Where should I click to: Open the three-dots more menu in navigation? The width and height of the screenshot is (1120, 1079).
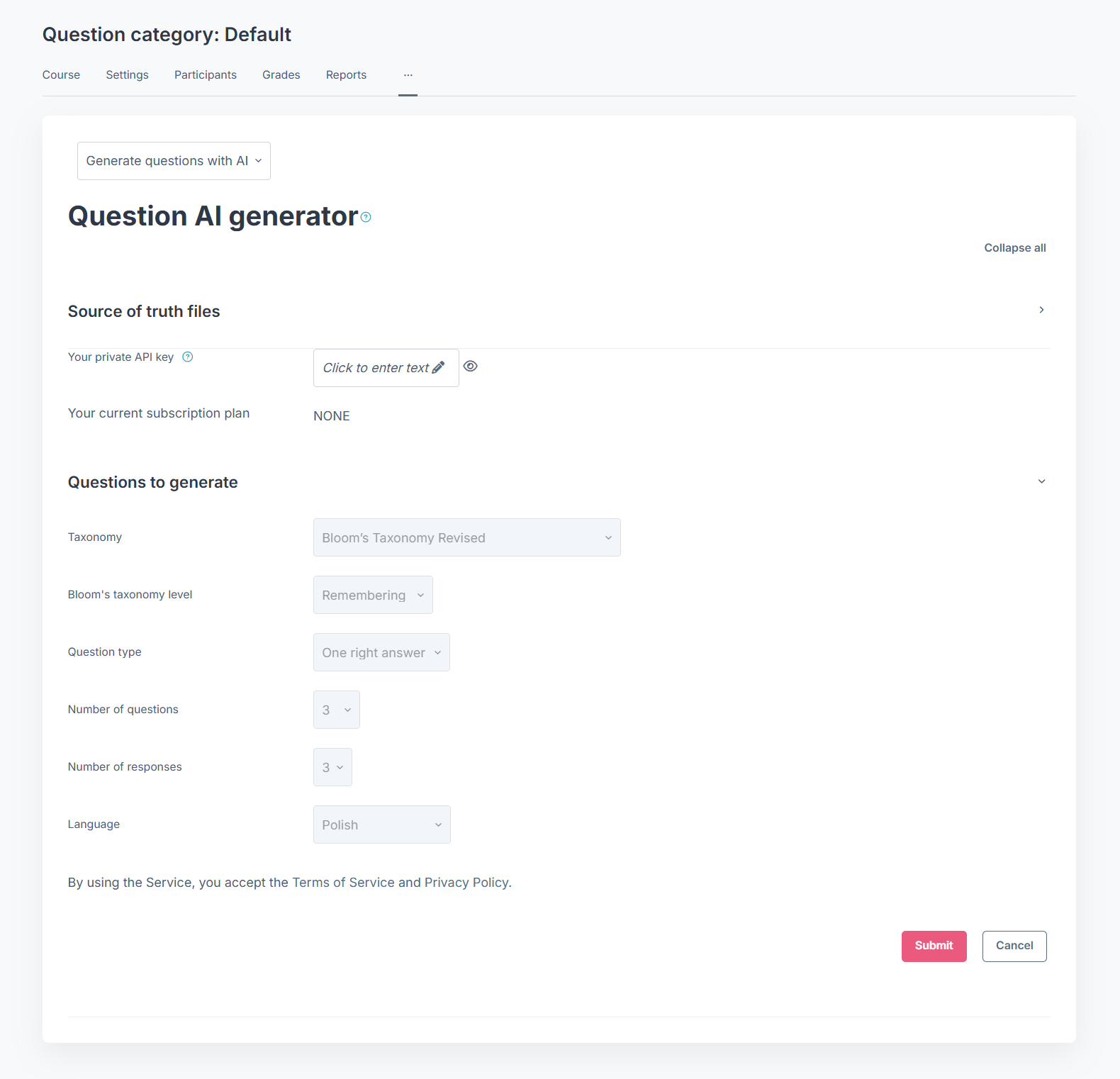(x=408, y=75)
